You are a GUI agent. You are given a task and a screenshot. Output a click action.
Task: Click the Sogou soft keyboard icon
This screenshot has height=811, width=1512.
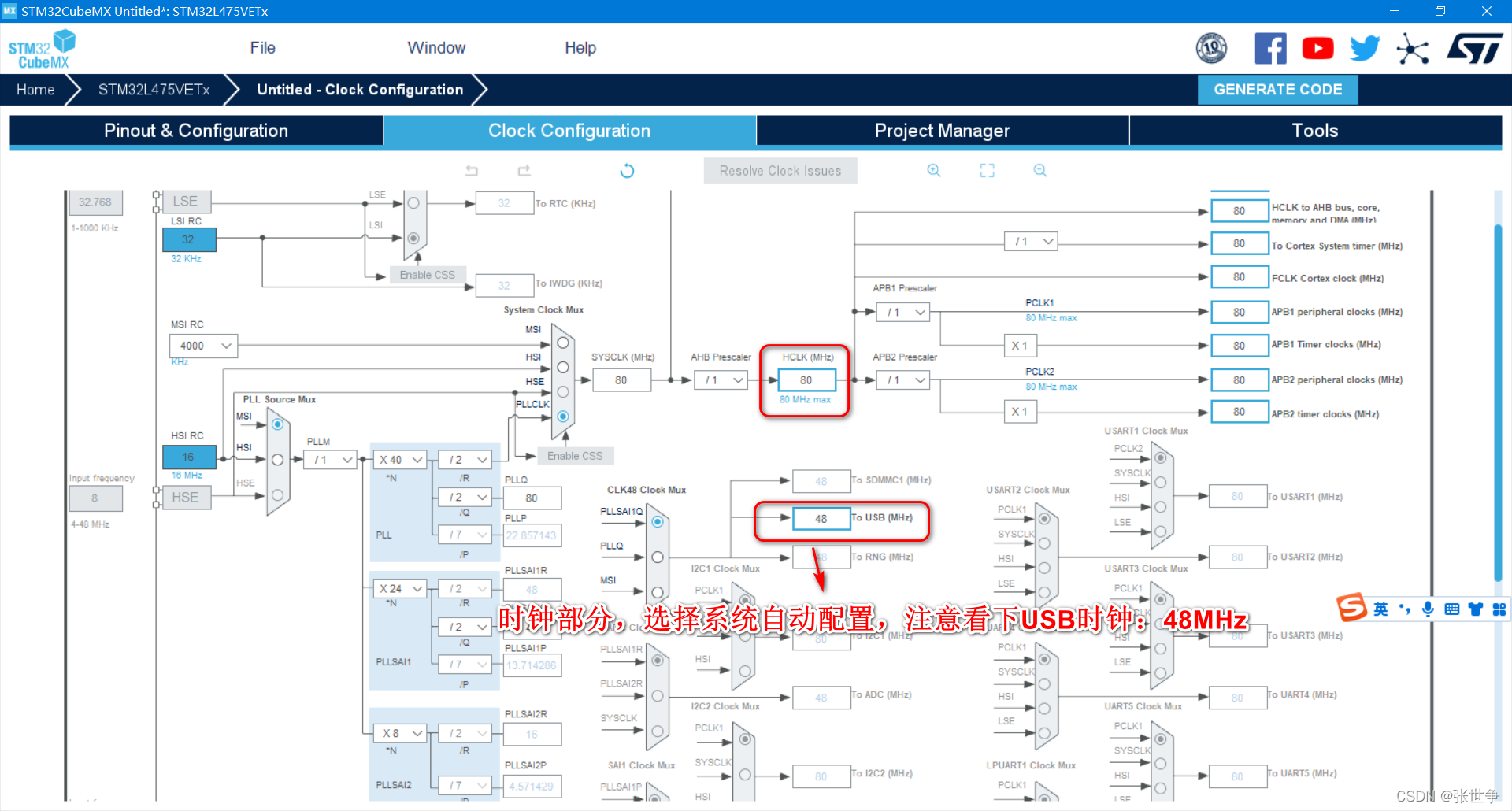pyautogui.click(x=1452, y=609)
